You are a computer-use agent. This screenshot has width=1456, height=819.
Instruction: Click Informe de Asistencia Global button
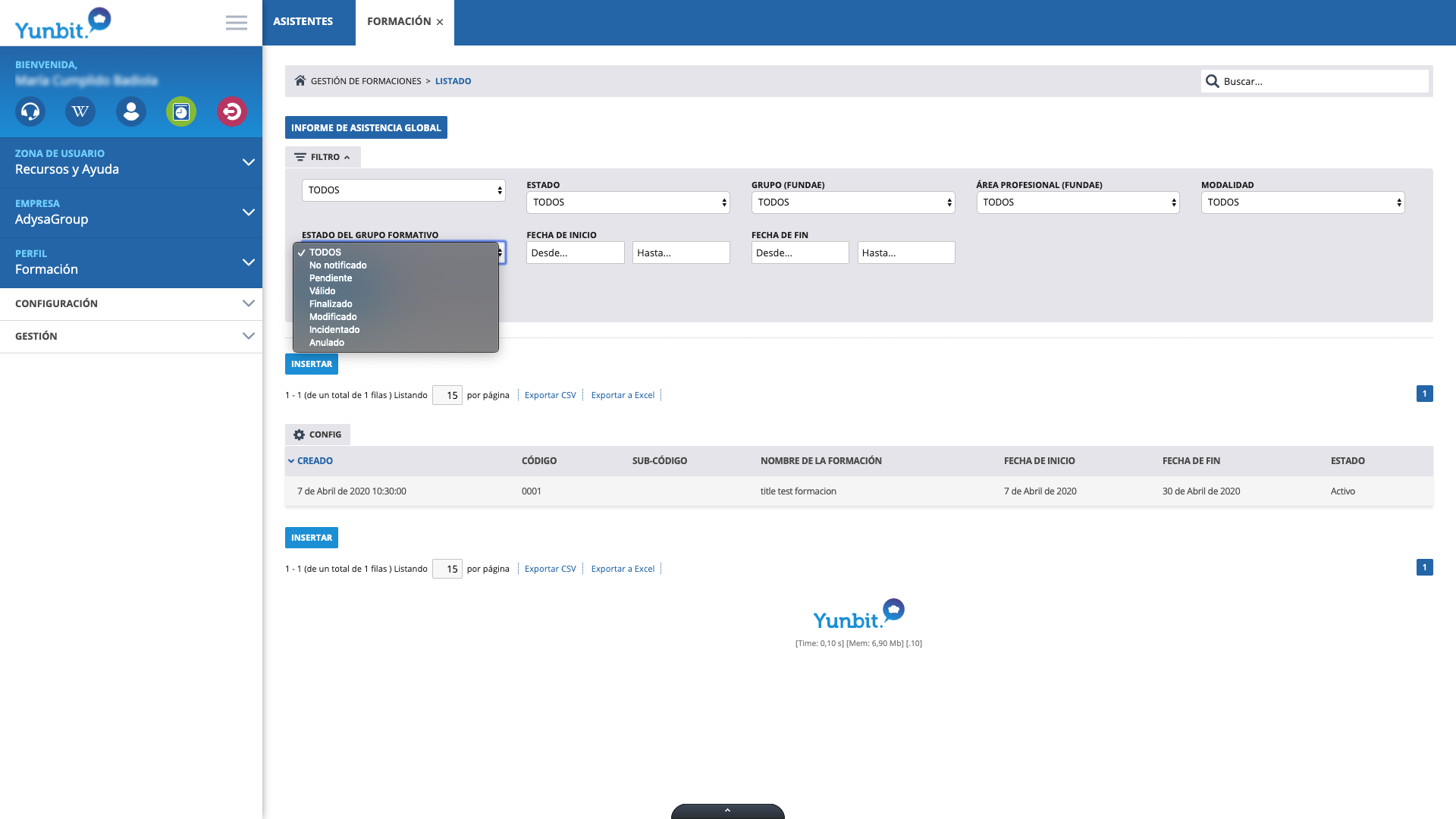pos(366,127)
